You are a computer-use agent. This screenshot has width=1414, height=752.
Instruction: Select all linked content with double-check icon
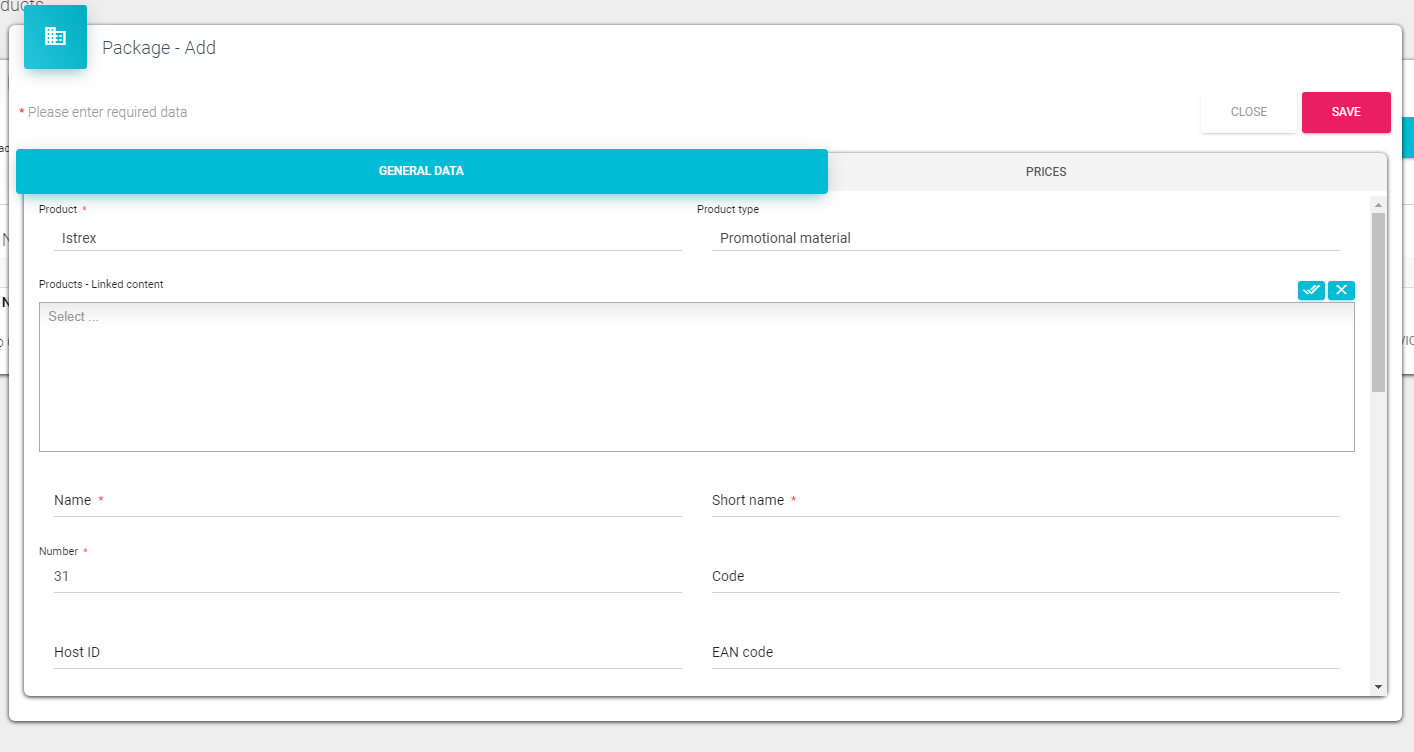tap(1311, 290)
